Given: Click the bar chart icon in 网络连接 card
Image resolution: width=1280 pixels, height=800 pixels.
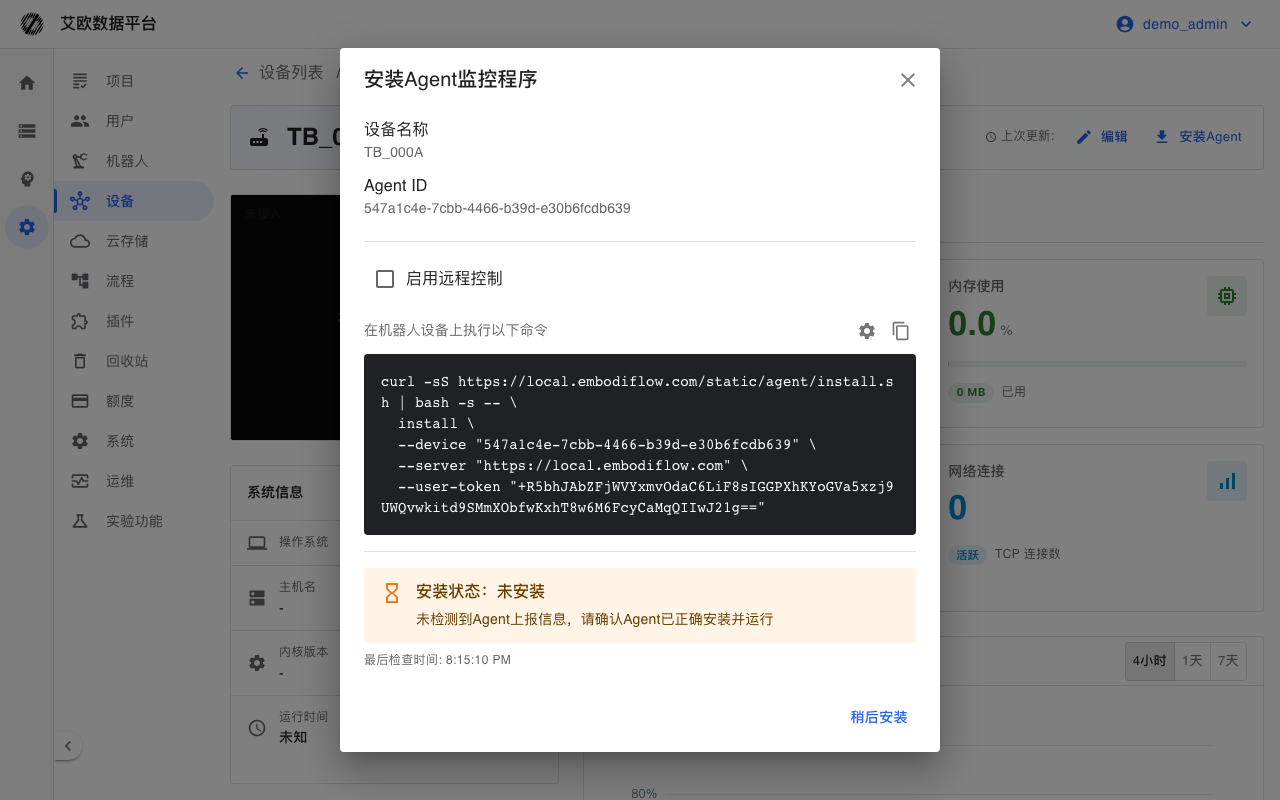Looking at the screenshot, I should pos(1226,481).
